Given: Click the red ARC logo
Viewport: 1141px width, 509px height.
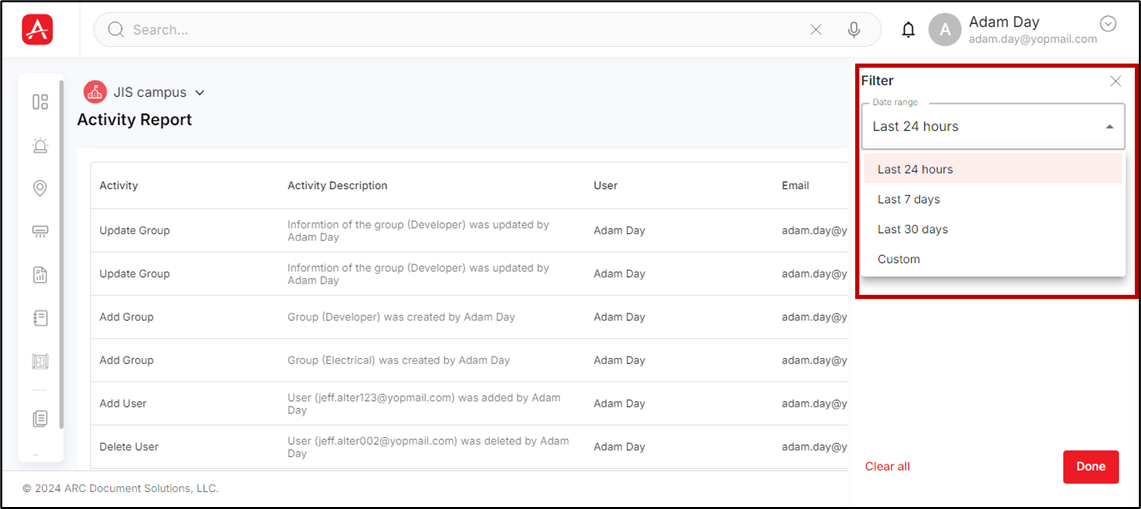Looking at the screenshot, I should coord(37,30).
